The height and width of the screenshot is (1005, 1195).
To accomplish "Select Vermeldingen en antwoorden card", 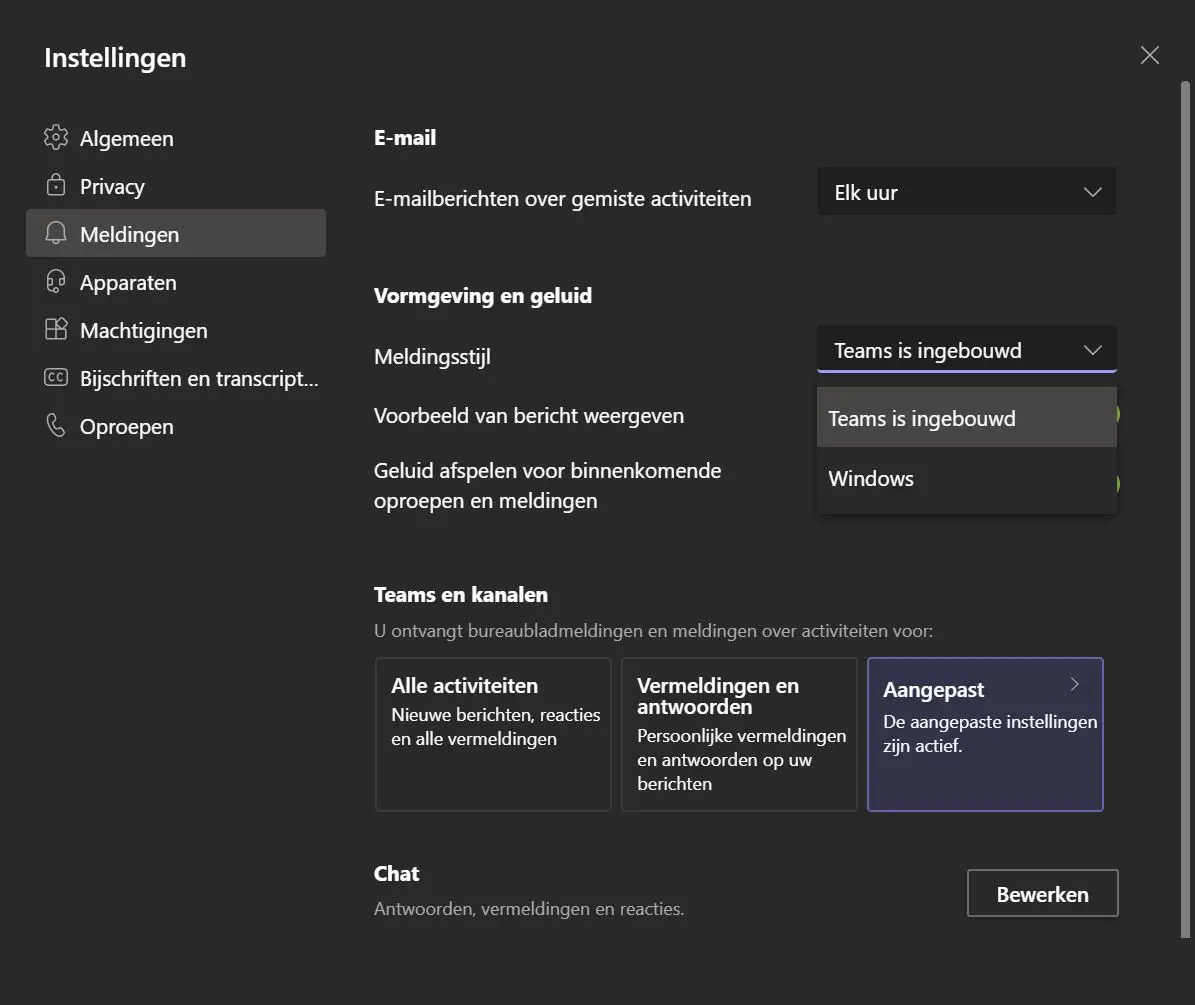I will coord(739,735).
